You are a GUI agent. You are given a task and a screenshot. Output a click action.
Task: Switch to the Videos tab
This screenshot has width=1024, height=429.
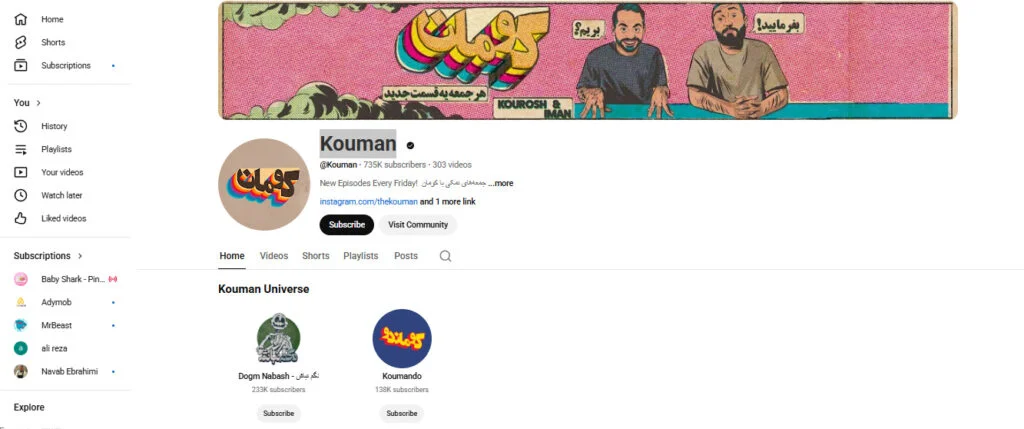274,256
